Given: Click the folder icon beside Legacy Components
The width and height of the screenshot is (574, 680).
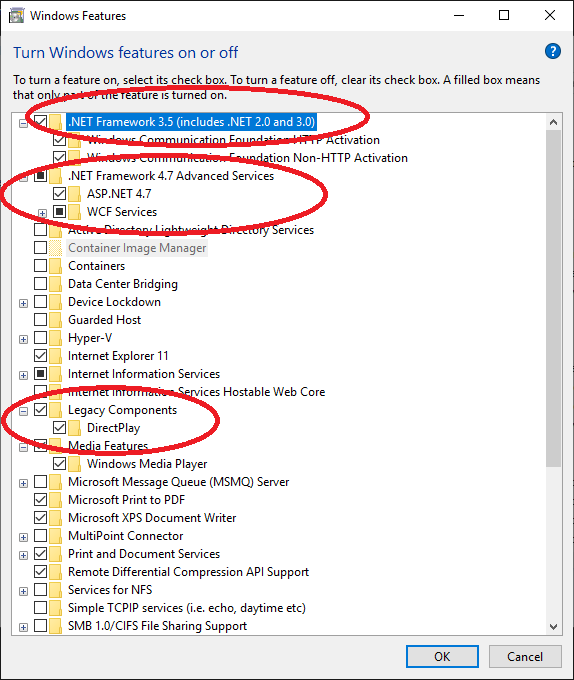Looking at the screenshot, I should point(55,410).
